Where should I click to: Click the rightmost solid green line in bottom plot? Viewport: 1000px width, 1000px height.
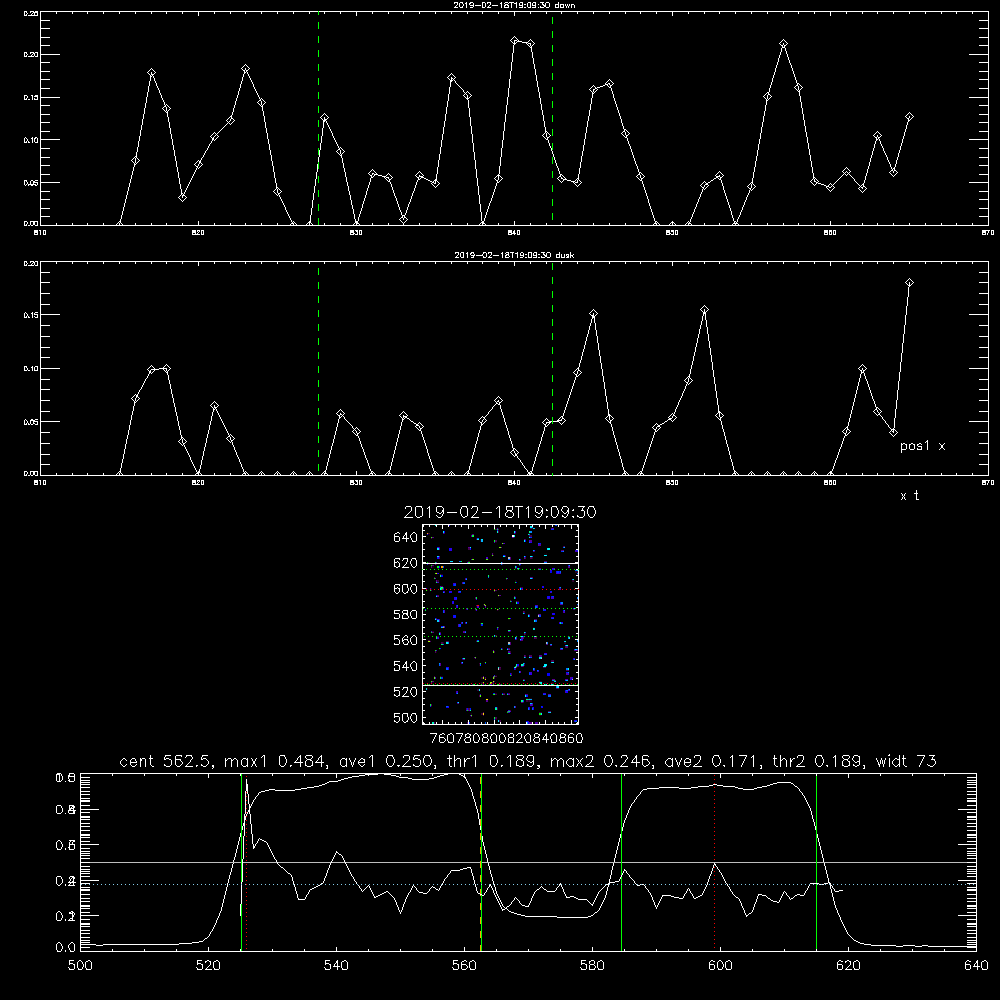click(816, 862)
